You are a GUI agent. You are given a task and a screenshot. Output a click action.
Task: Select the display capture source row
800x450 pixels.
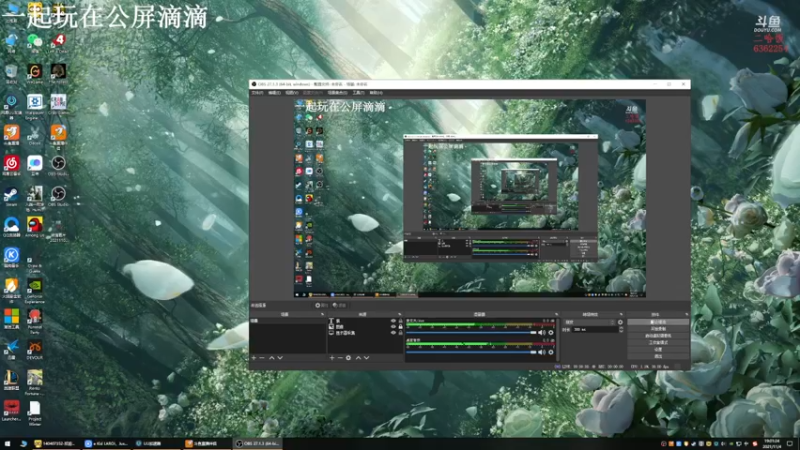click(x=365, y=333)
